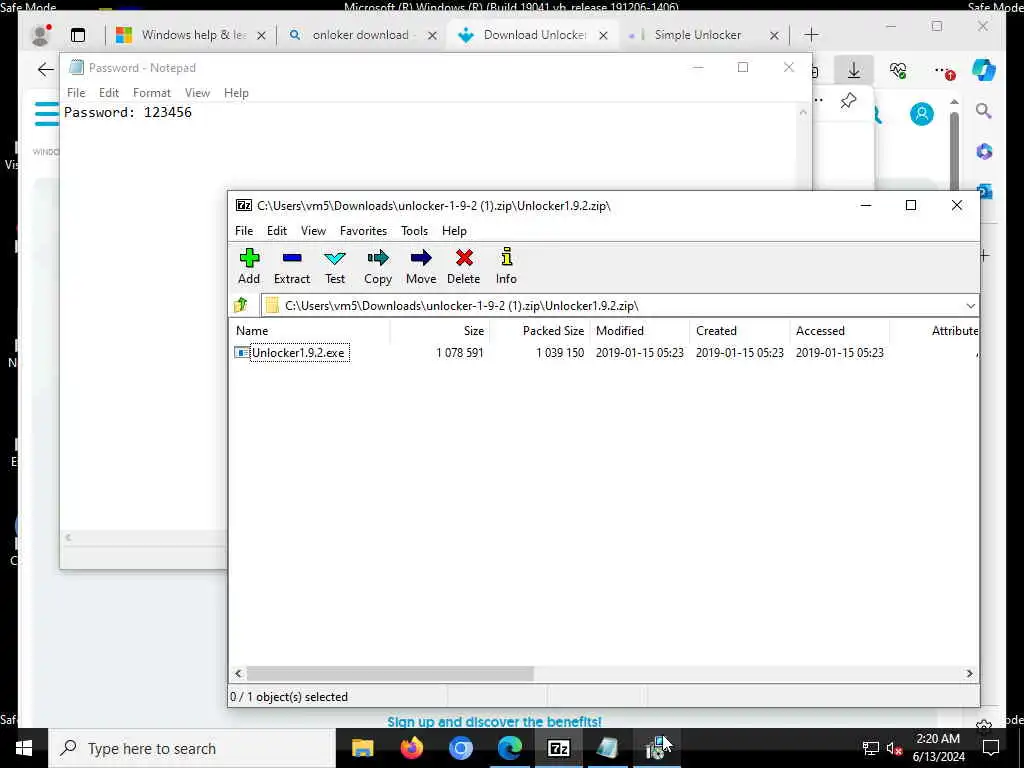Choose the Move toolbar icon in 7-Zip
Viewport: 1024px width, 768px height.
click(421, 266)
